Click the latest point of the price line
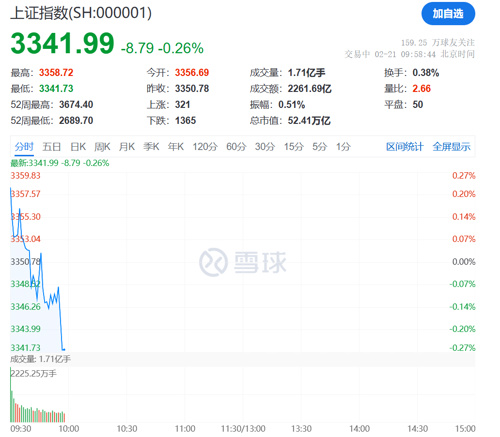The width and height of the screenshot is (500, 437). tap(64, 350)
